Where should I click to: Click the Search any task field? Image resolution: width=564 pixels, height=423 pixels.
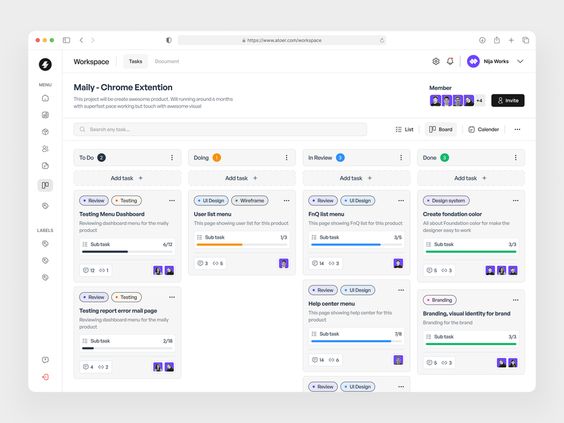220,129
